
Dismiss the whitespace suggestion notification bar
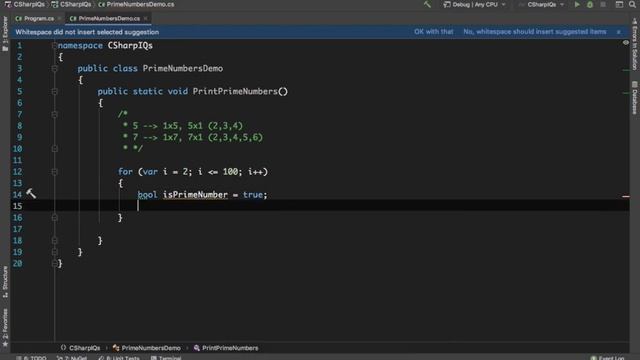(x=619, y=32)
